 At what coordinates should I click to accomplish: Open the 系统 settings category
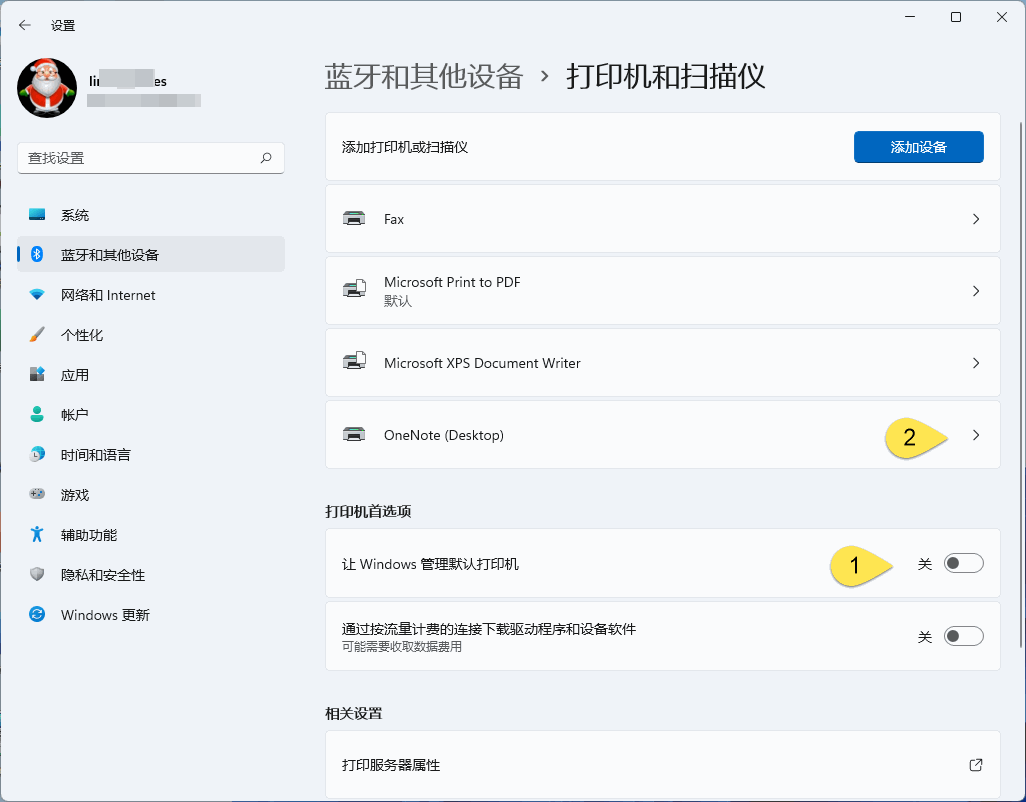tap(151, 215)
